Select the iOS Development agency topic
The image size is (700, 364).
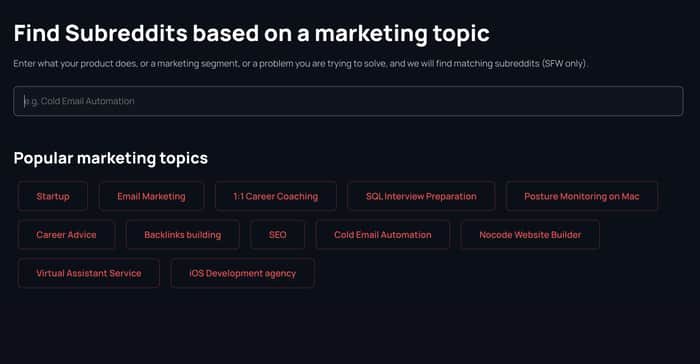coord(242,273)
